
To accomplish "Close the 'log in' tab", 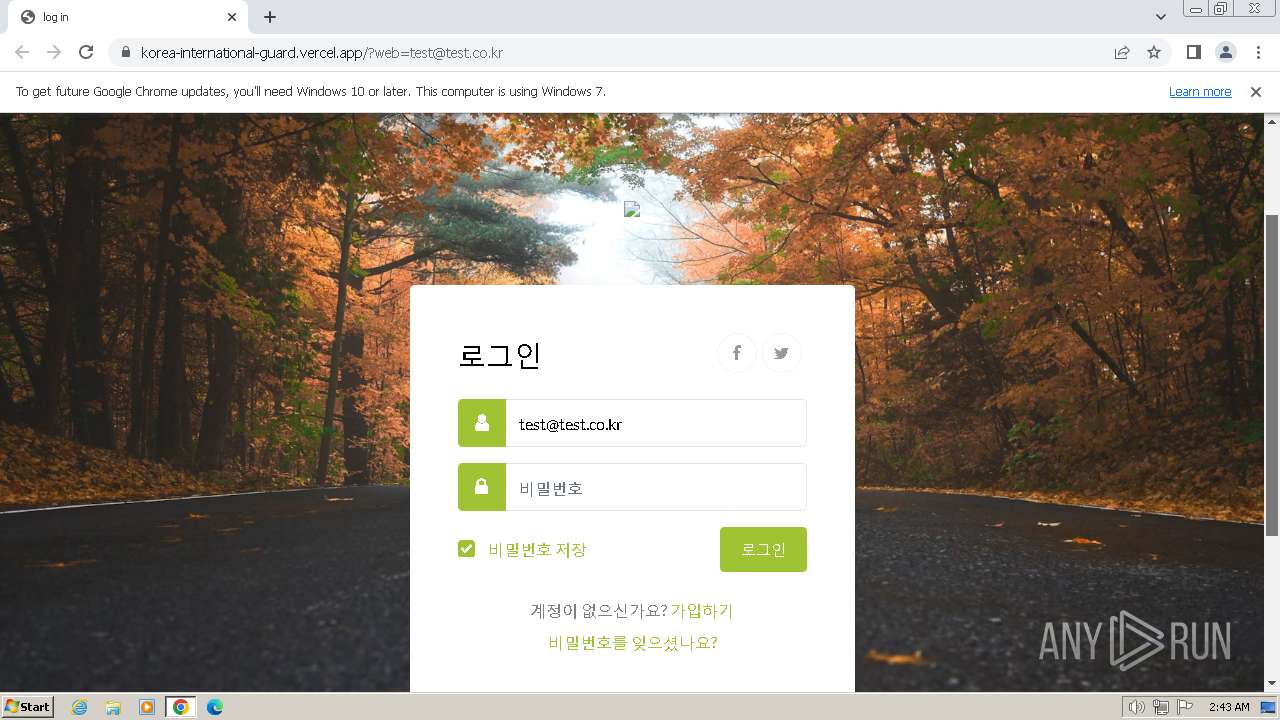I will tap(232, 17).
